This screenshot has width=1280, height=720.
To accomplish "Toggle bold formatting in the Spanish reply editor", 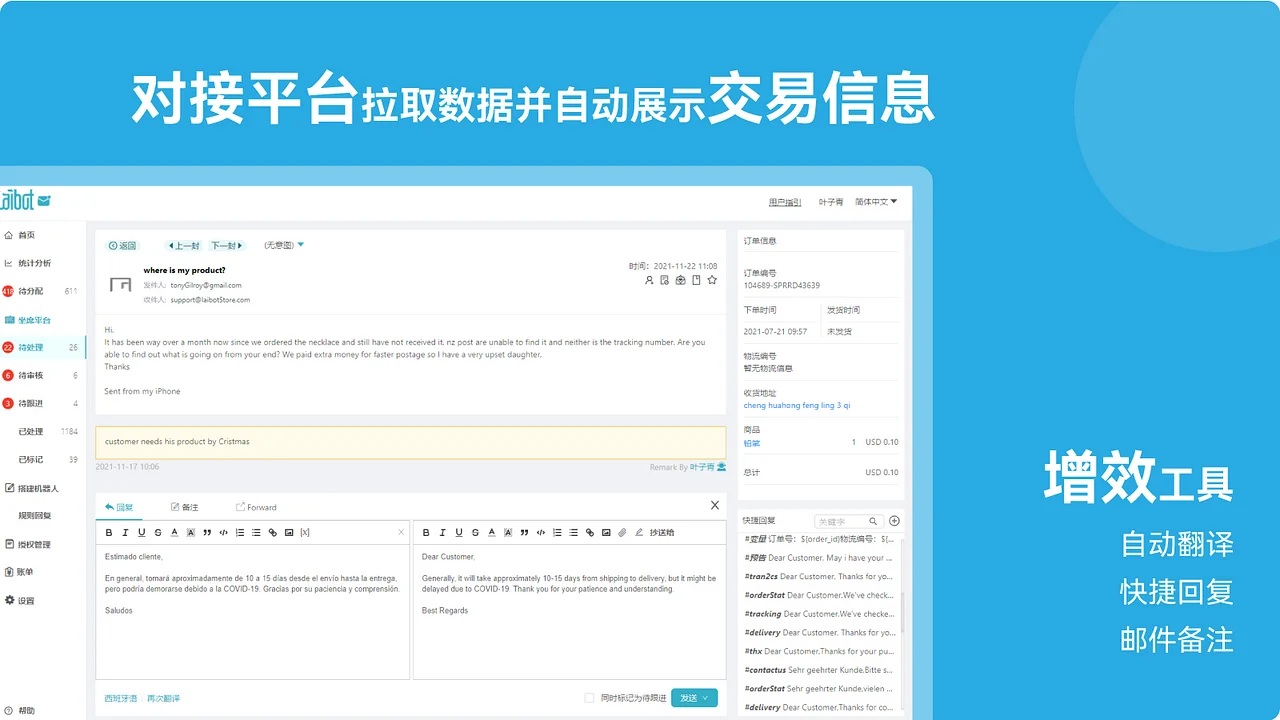I will (x=109, y=532).
